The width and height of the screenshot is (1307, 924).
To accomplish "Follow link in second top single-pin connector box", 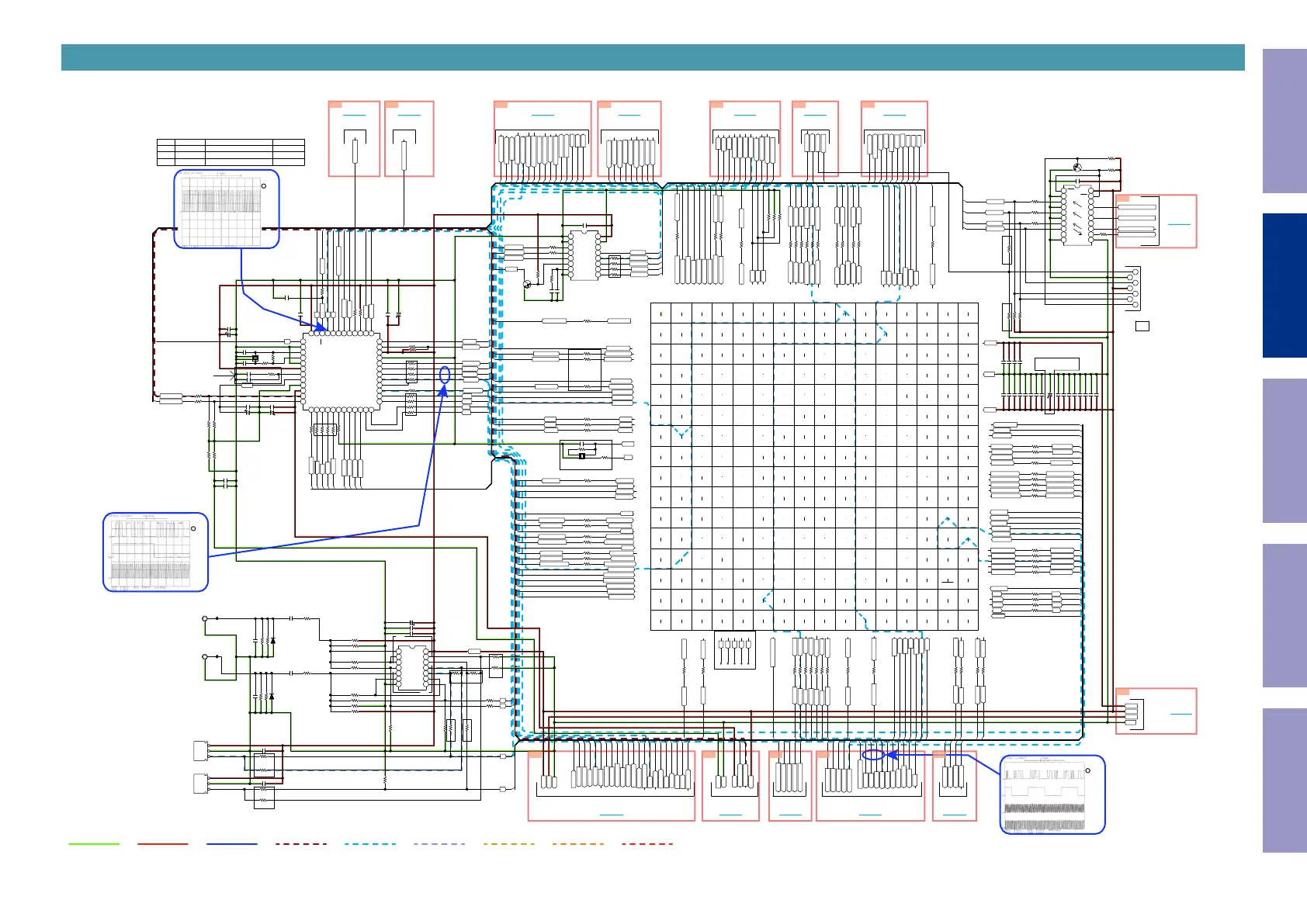I will click(x=409, y=115).
